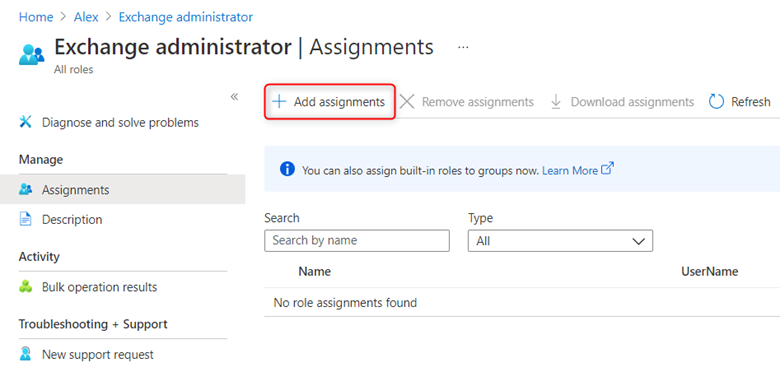Collapse the sidebar with the double chevron
The height and width of the screenshot is (372, 780).
click(234, 96)
